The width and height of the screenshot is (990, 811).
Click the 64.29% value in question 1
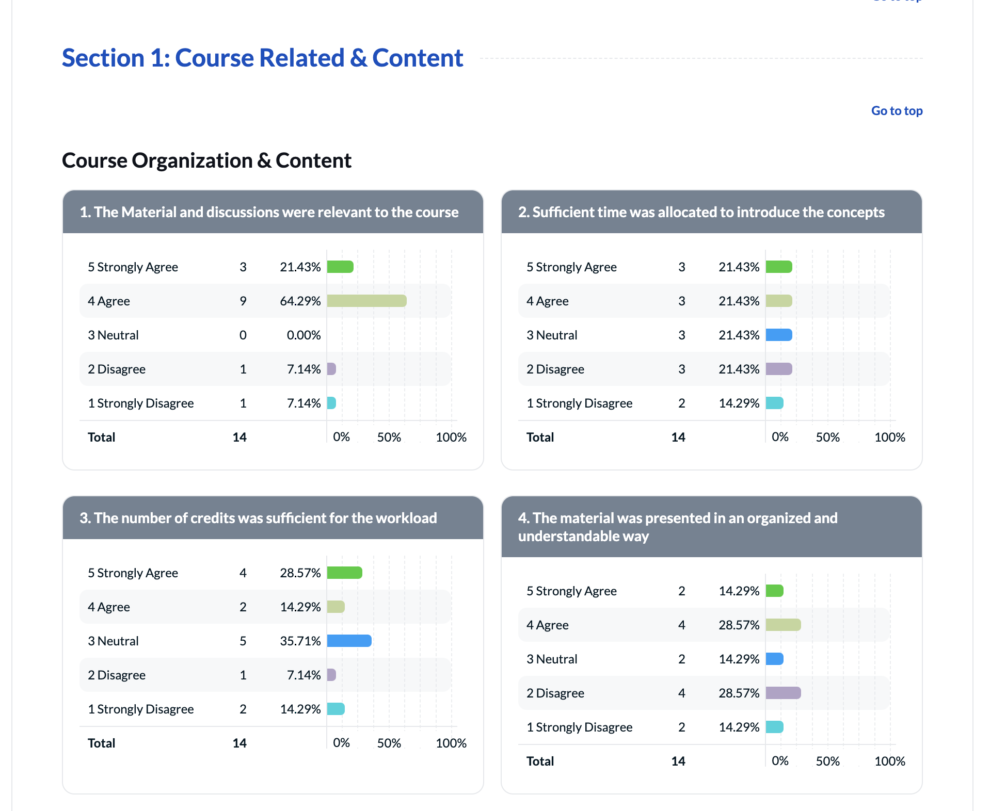(x=300, y=301)
